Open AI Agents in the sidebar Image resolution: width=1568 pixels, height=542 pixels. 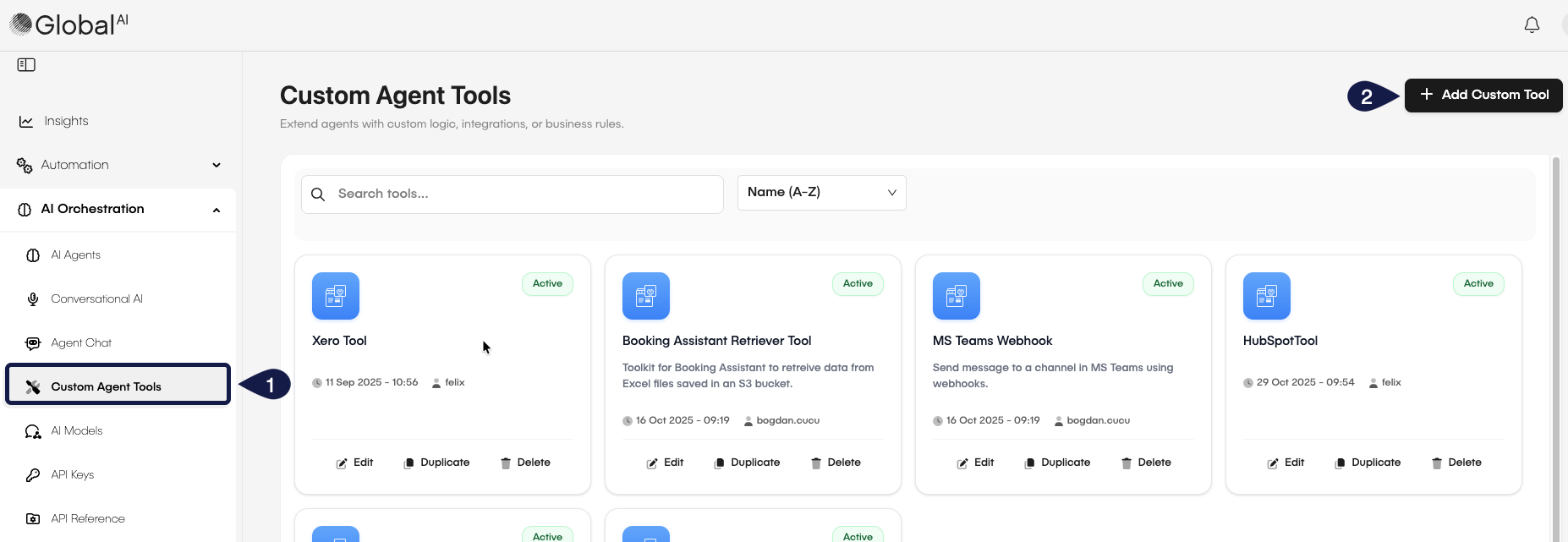pyautogui.click(x=75, y=255)
